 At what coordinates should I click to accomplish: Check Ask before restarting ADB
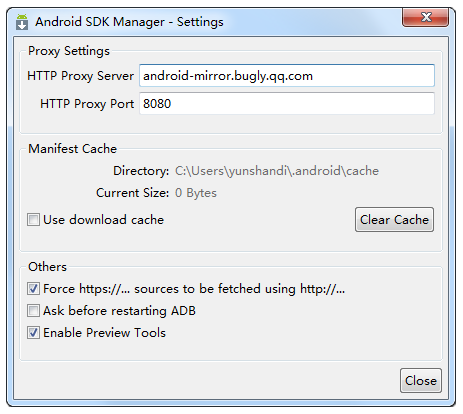pos(33,311)
